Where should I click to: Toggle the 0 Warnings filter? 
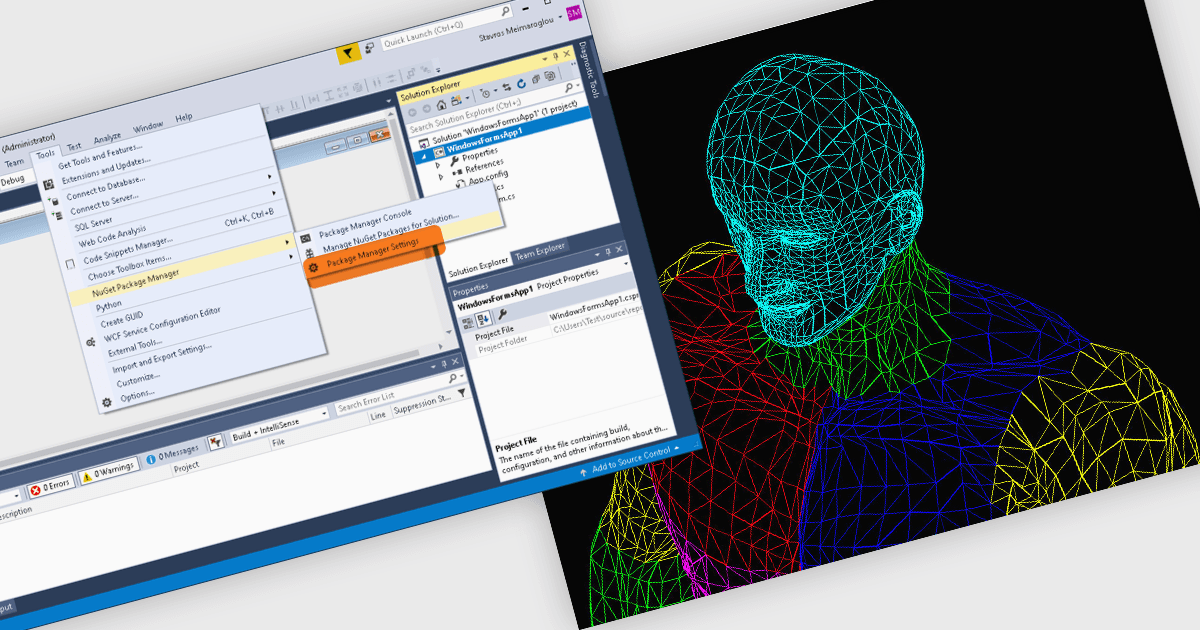coord(107,472)
